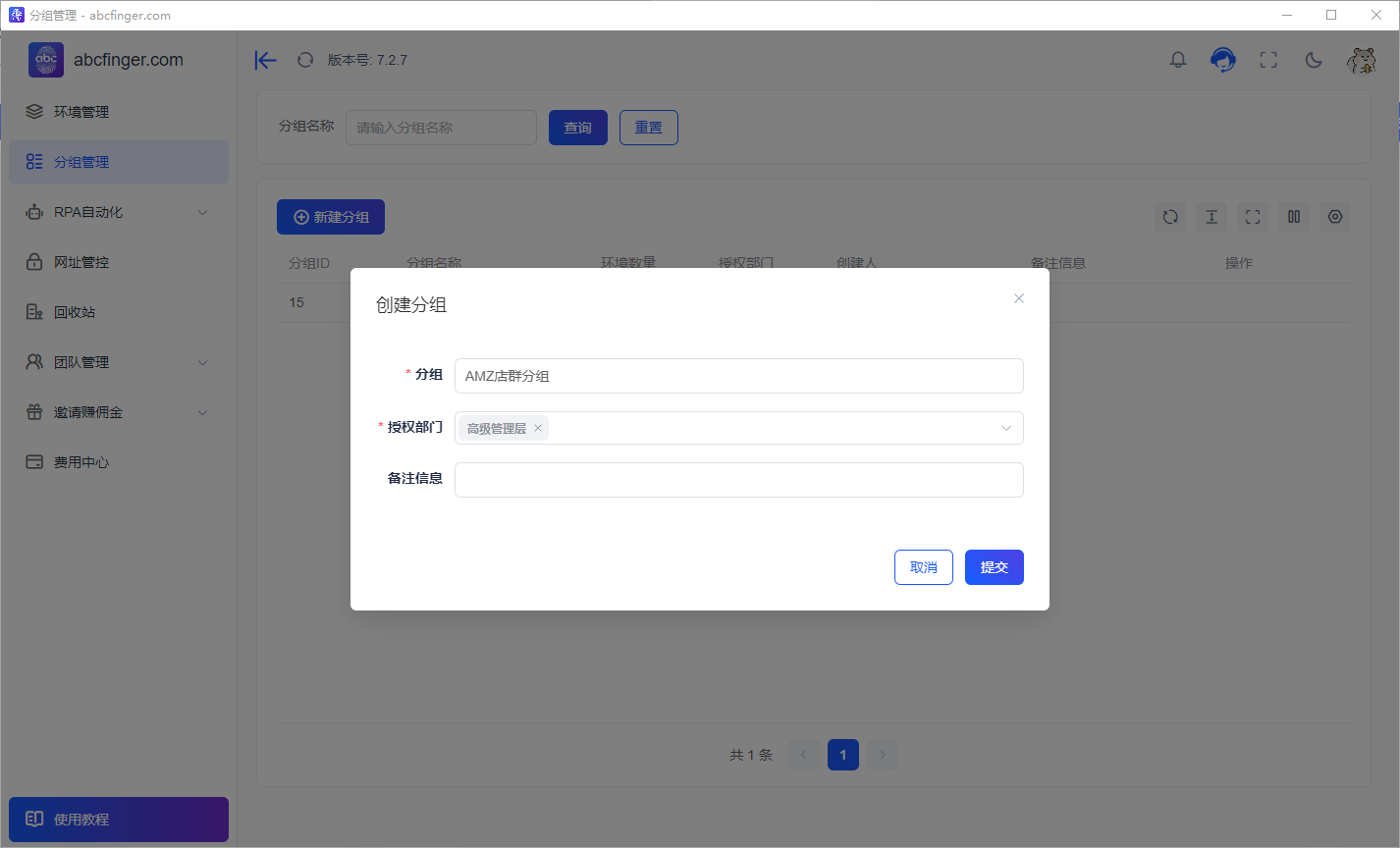The image size is (1400, 848).
Task: Click the refresh icon beside version number
Action: 305,60
